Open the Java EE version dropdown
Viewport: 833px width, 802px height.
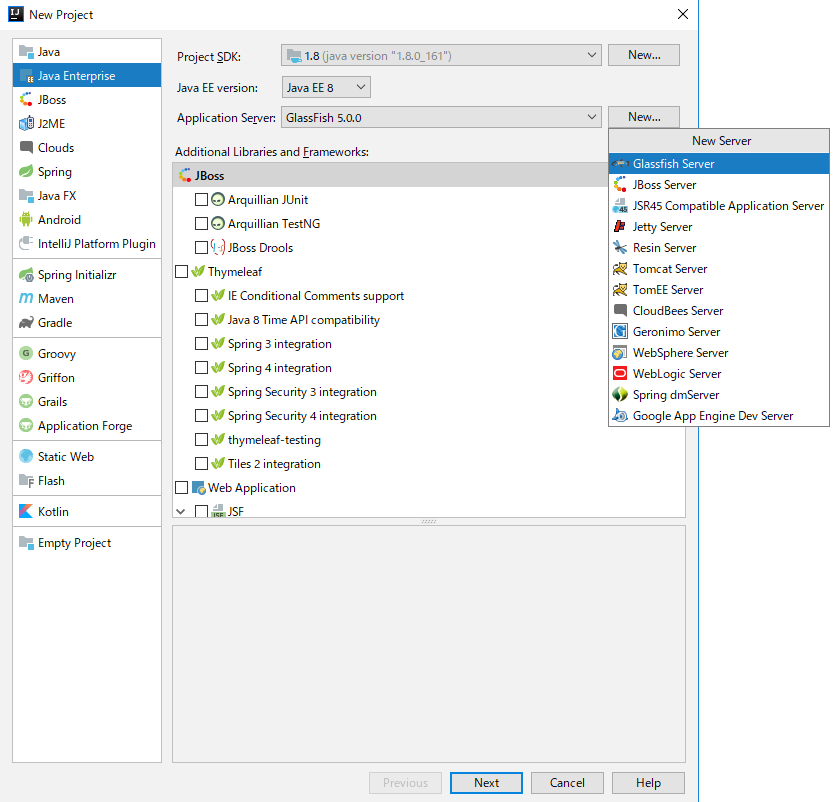[x=326, y=87]
